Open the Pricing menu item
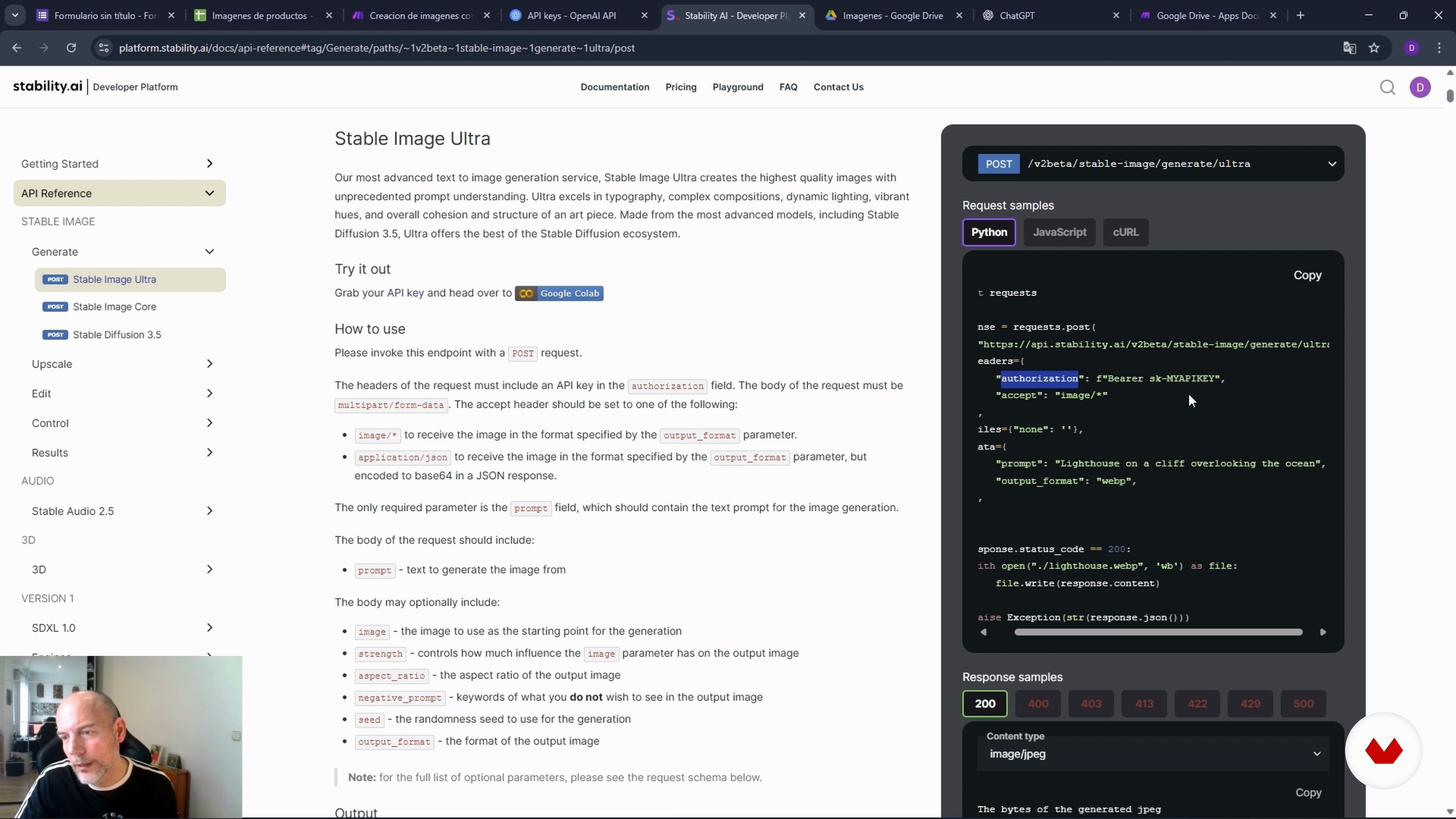The width and height of the screenshot is (1456, 819). (681, 87)
